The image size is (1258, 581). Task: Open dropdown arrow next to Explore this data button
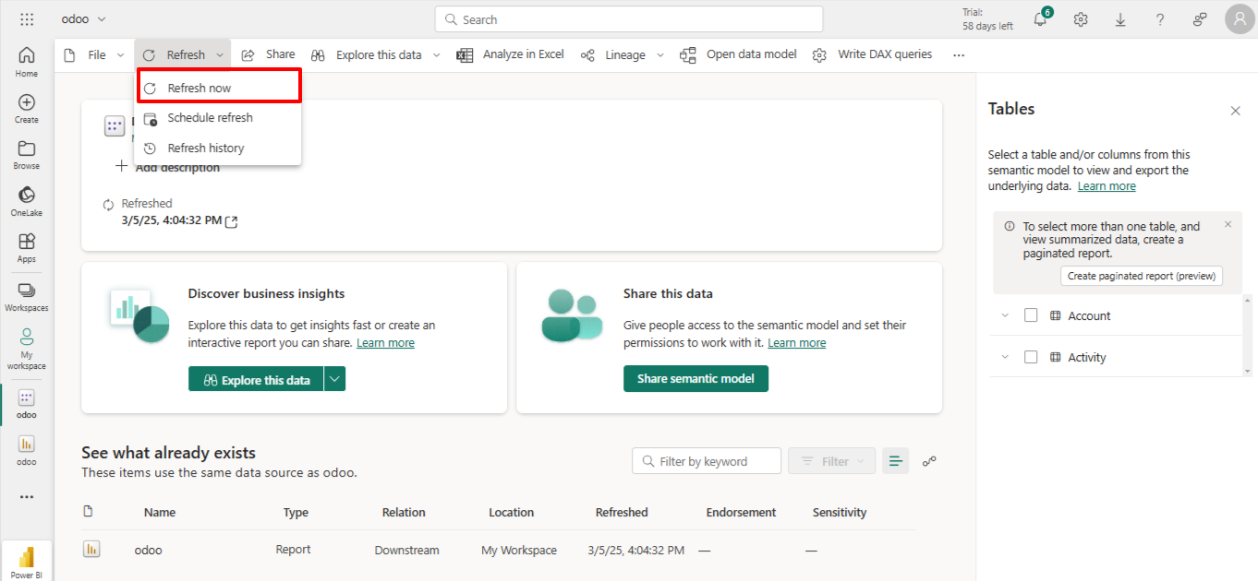(x=335, y=379)
